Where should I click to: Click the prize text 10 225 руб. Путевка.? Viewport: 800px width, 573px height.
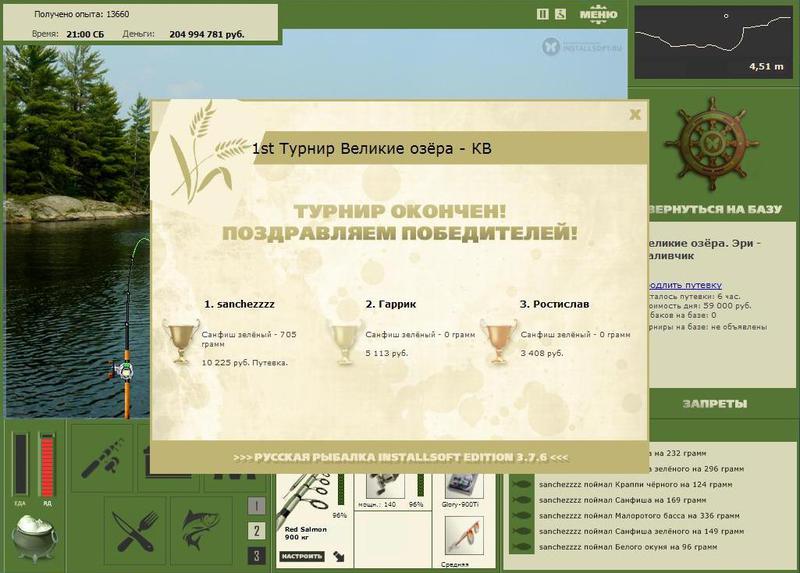245,363
